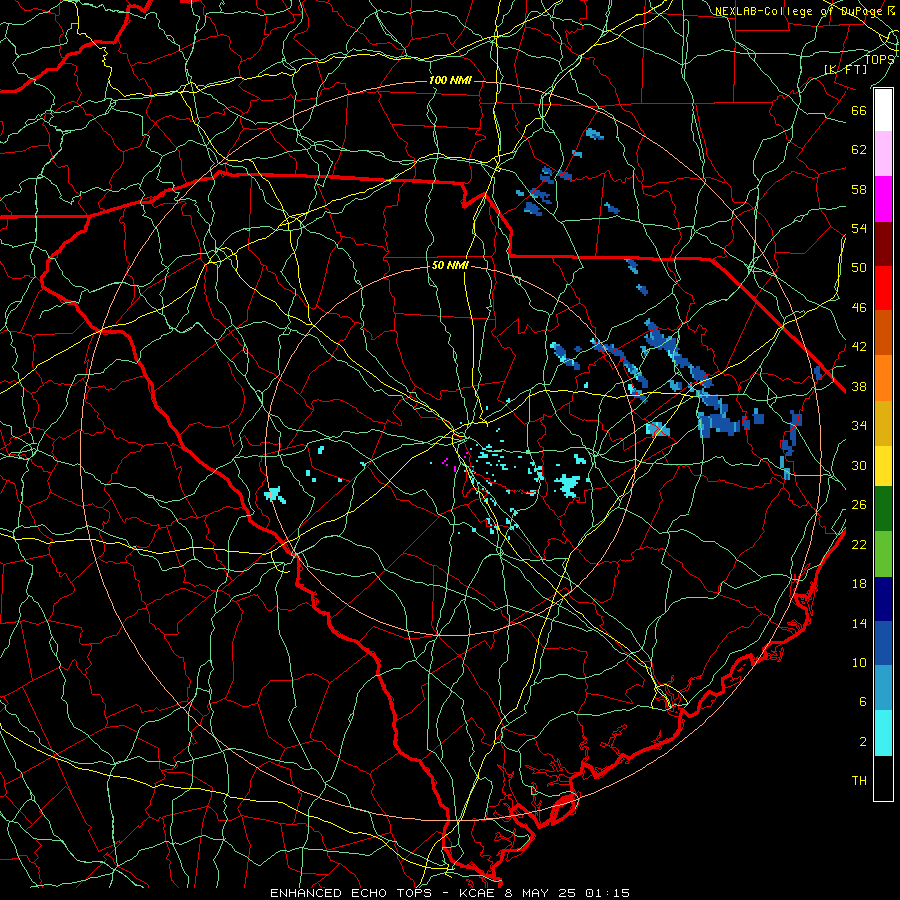Click the legend value 6

(x=863, y=702)
